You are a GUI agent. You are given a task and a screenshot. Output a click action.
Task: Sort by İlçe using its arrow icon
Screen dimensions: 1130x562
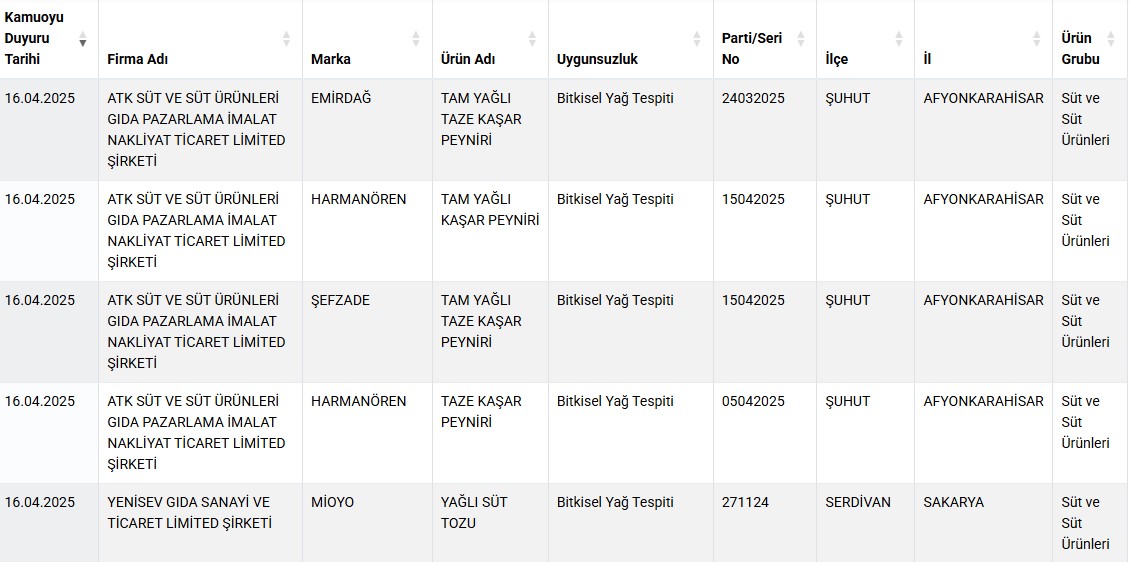(x=899, y=39)
